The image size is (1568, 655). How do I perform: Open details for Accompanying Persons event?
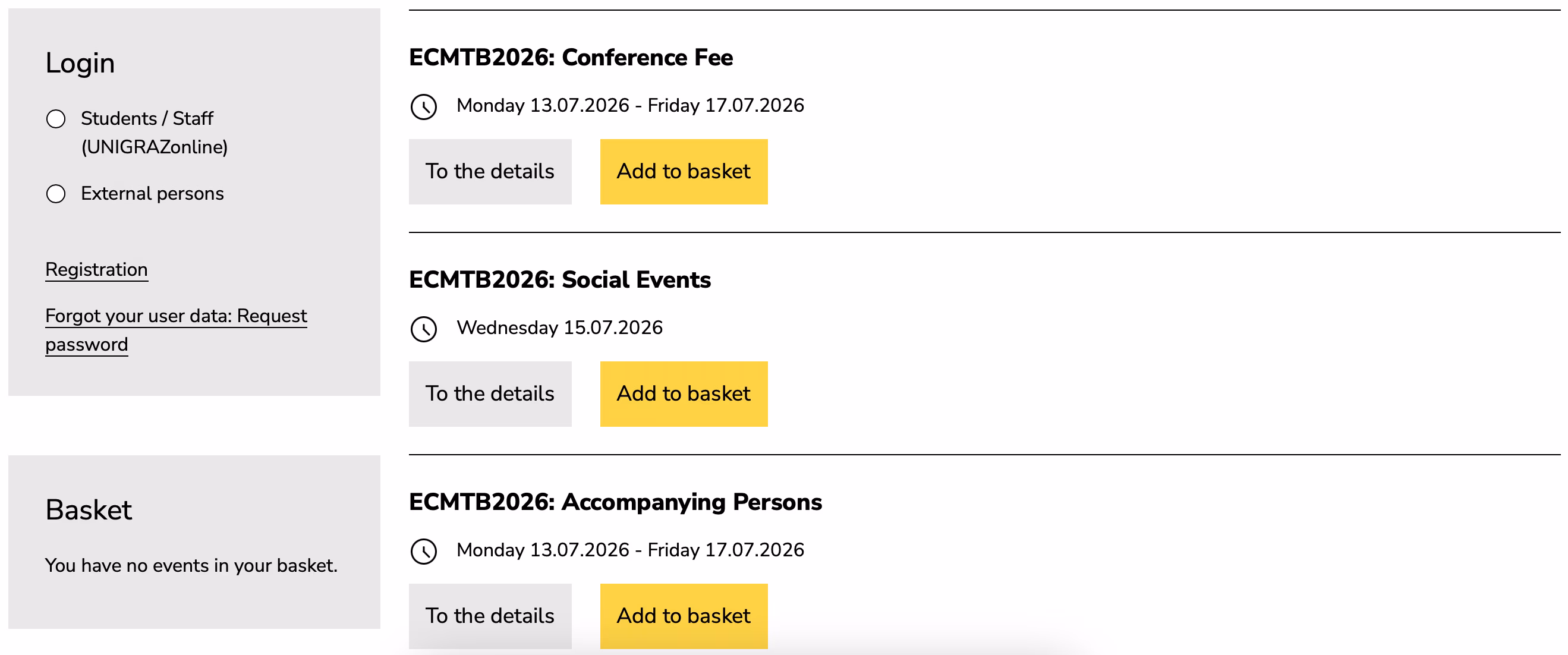[x=490, y=615]
